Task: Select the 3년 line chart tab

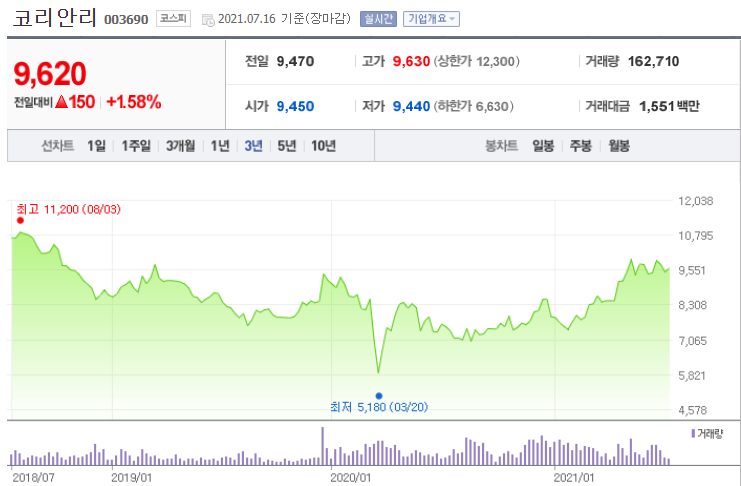Action: 253,146
